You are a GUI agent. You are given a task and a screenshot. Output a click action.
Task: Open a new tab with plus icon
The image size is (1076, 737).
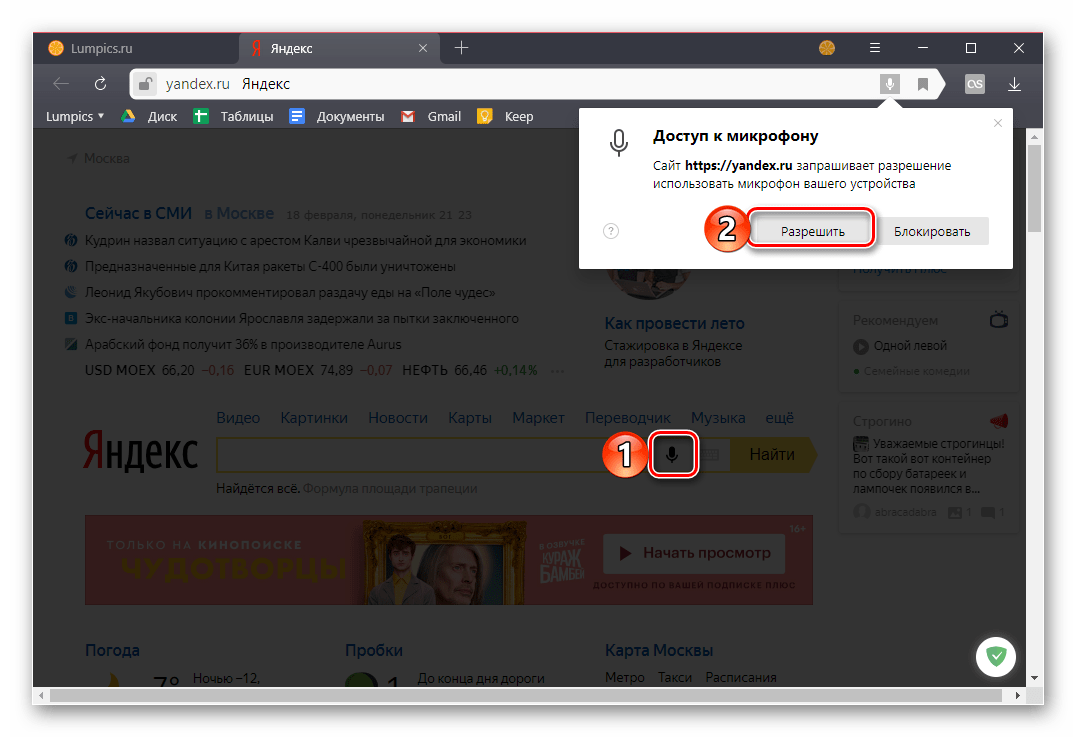coord(461,47)
